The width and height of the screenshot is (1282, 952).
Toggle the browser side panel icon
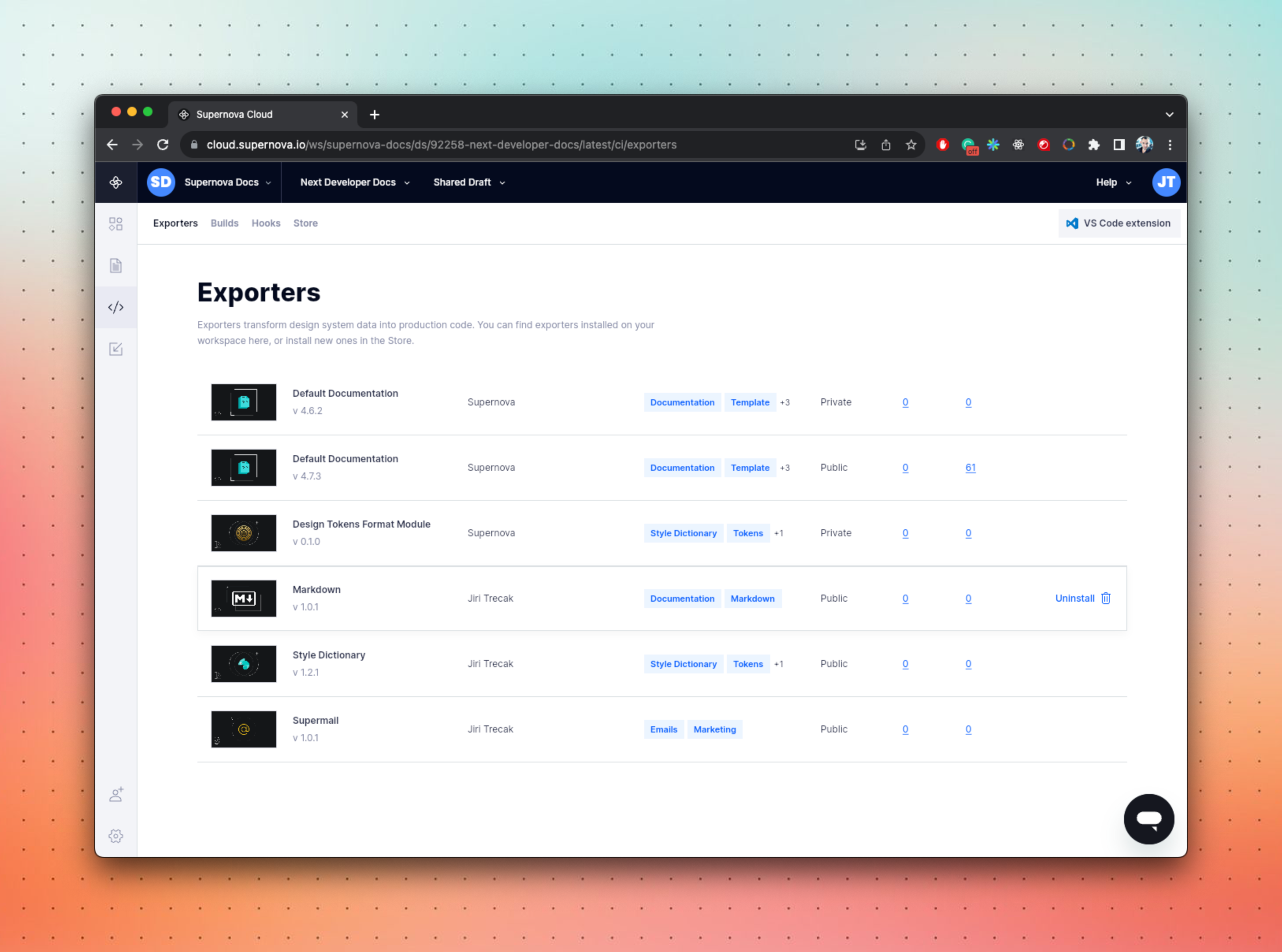point(1118,145)
